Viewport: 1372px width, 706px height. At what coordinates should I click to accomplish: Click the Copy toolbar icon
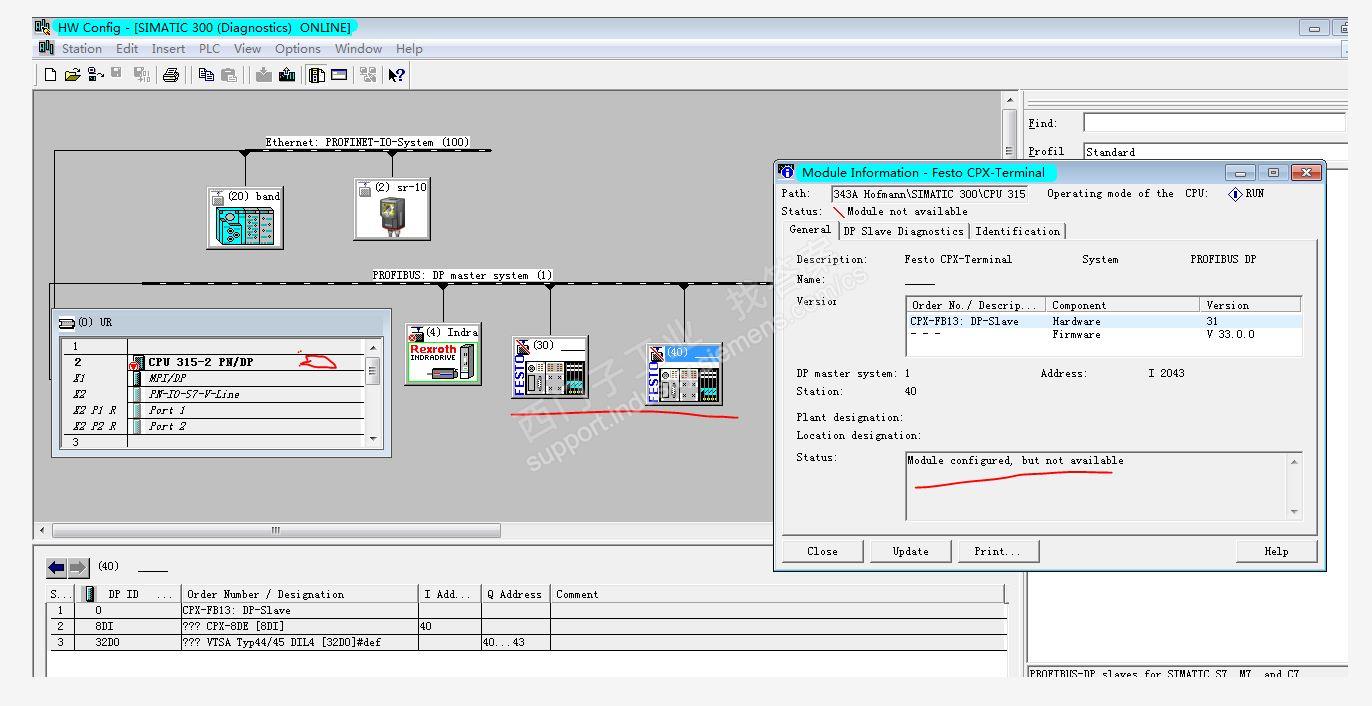coord(206,75)
